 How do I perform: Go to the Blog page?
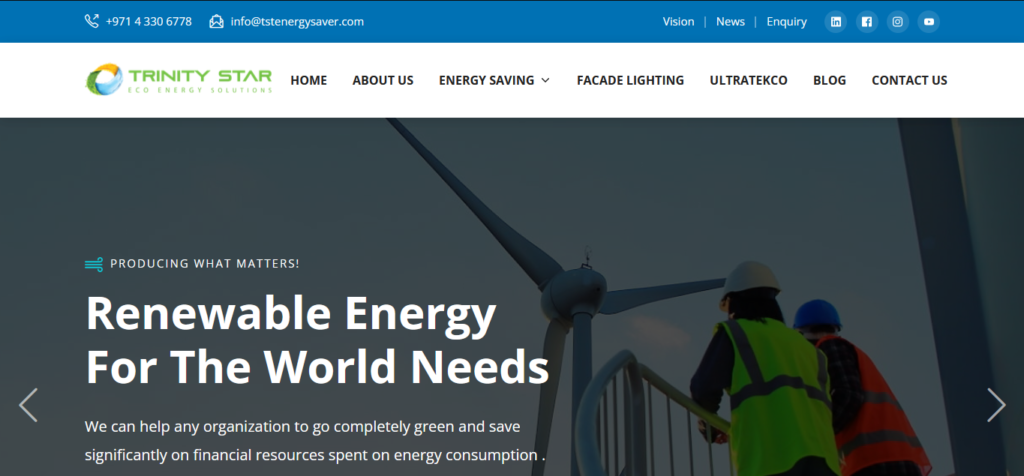(829, 80)
